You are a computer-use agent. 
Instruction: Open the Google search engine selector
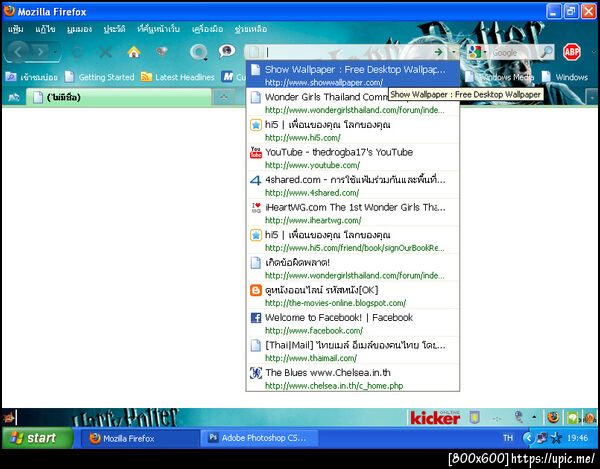pos(476,52)
